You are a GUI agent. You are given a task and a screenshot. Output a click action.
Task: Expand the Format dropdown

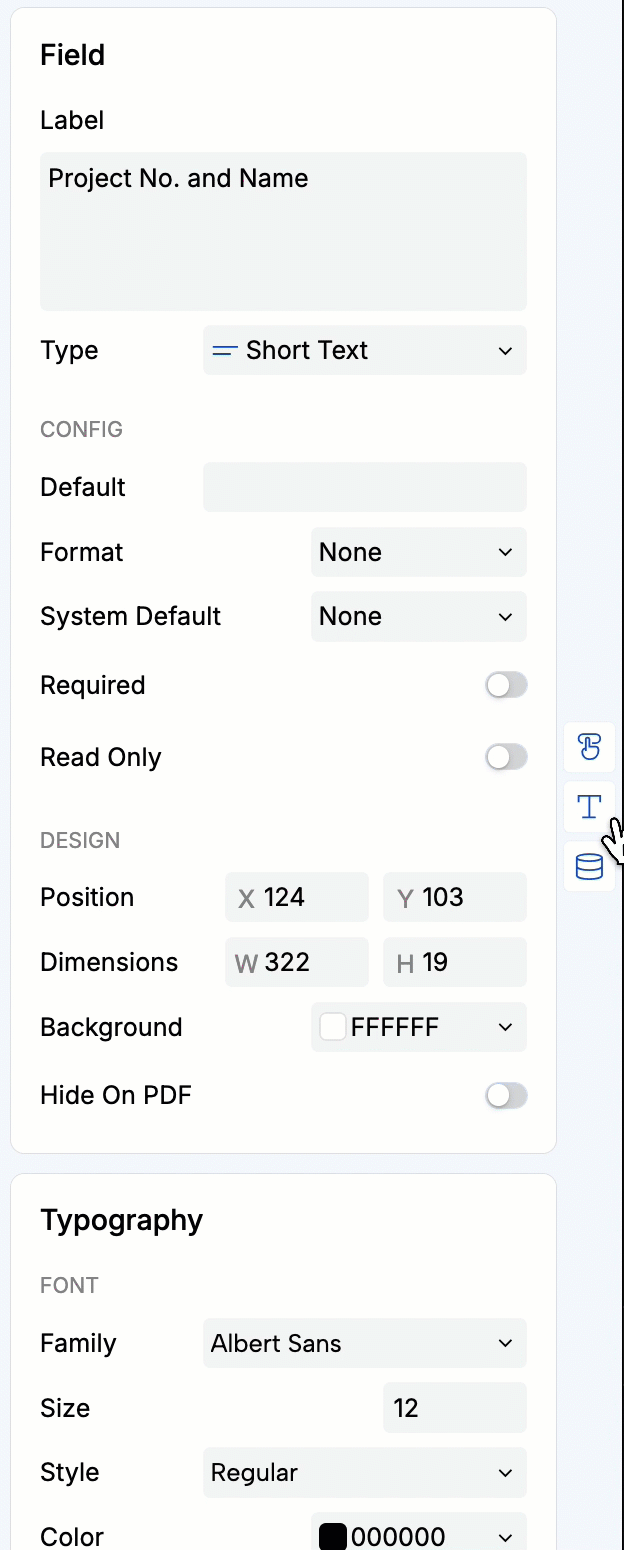click(x=418, y=551)
